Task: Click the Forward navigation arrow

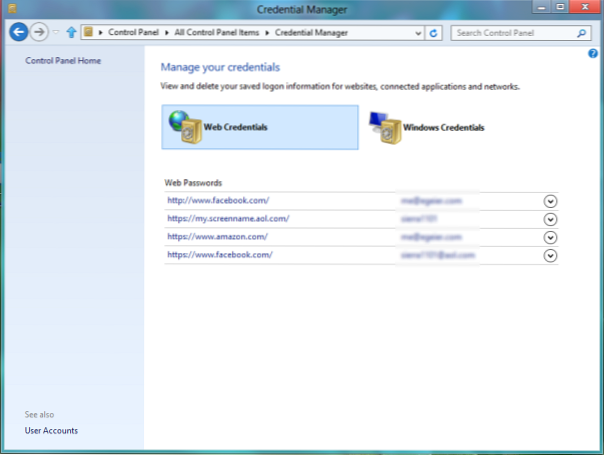Action: tap(39, 33)
